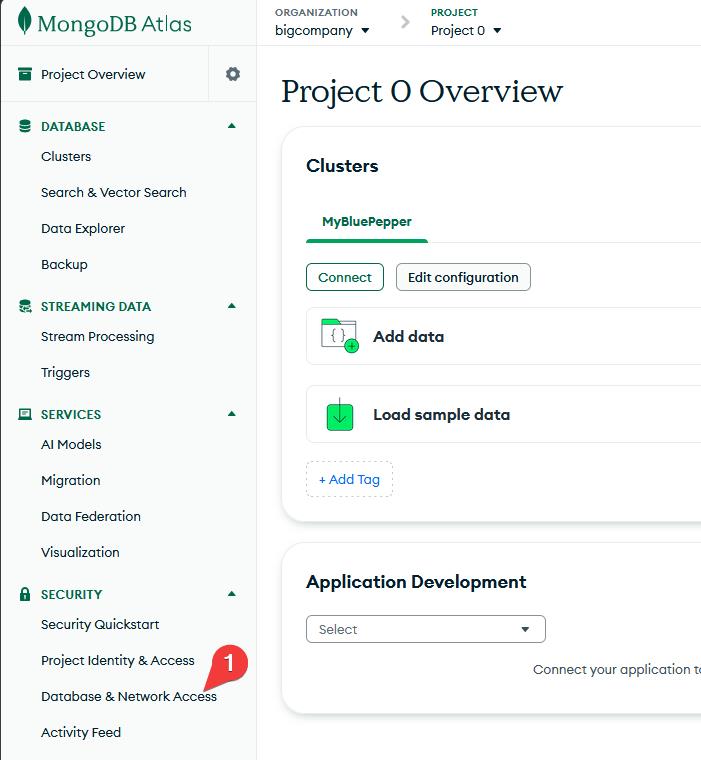
Task: Open Stream Processing page
Action: [x=97, y=336]
